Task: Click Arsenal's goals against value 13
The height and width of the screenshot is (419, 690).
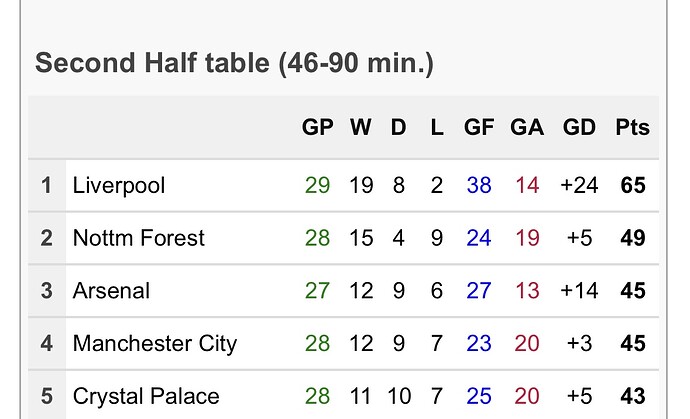Action: pyautogui.click(x=527, y=291)
